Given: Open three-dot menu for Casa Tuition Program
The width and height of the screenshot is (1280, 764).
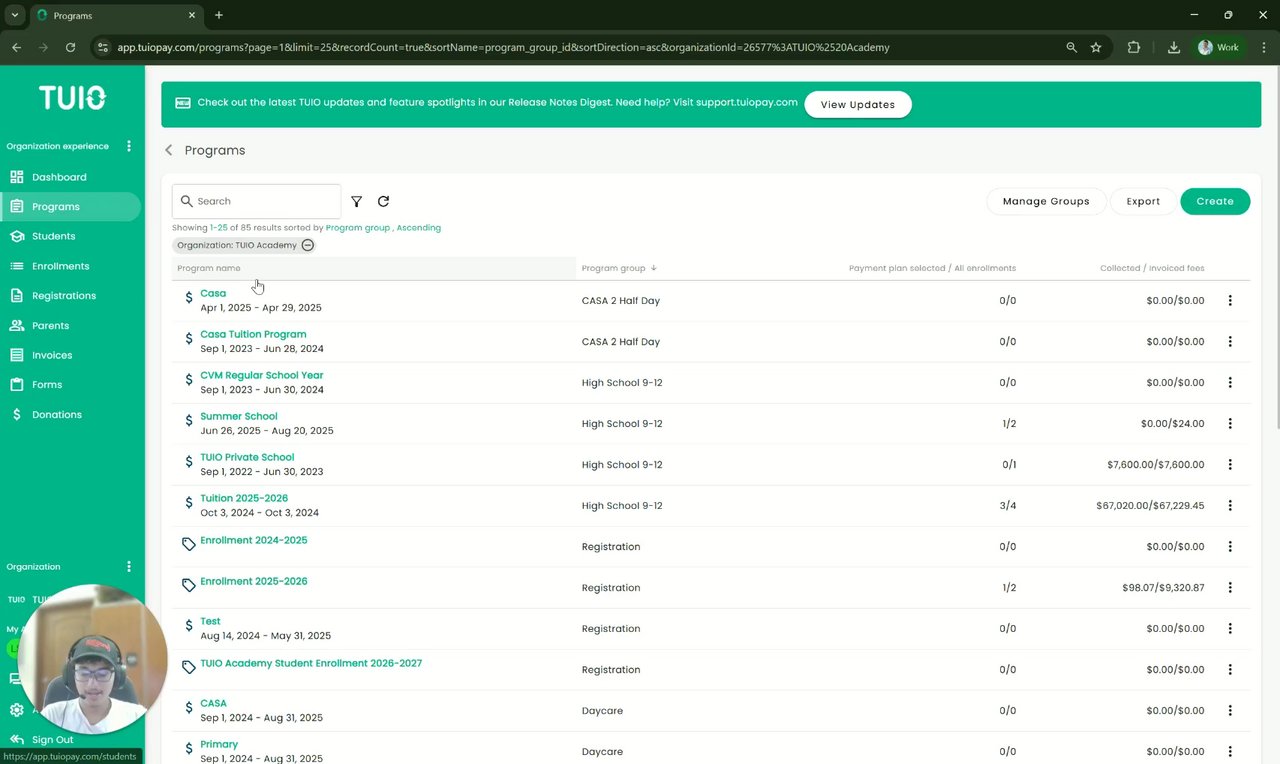Looking at the screenshot, I should click(x=1230, y=341).
